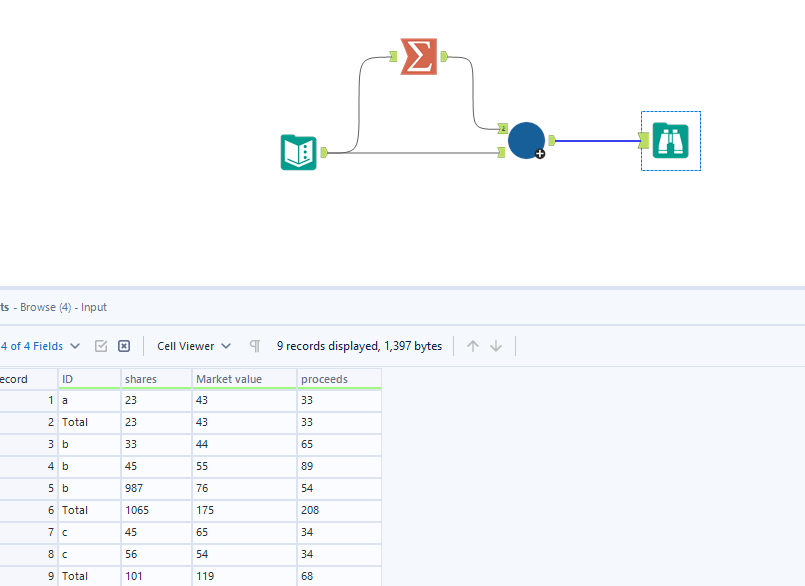Enable the checkmark selection icon
The image size is (805, 586).
(101, 345)
